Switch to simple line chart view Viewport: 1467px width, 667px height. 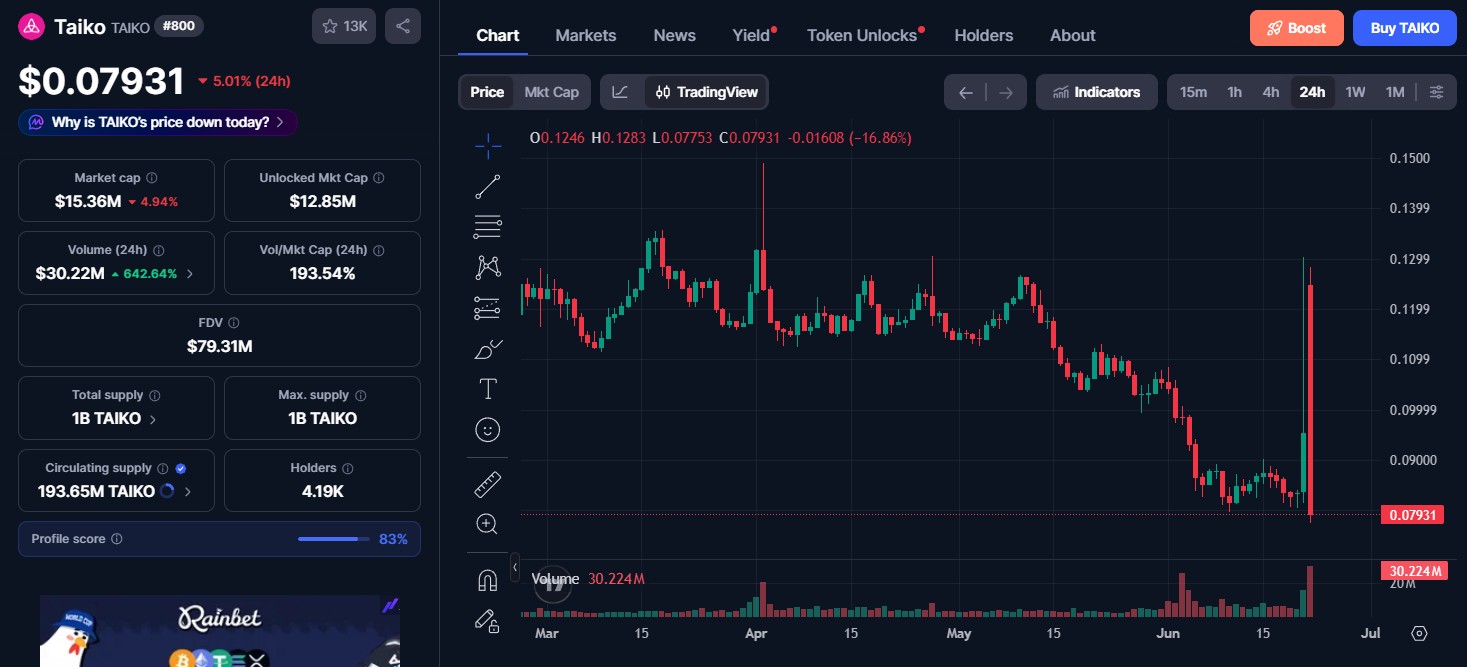point(621,92)
